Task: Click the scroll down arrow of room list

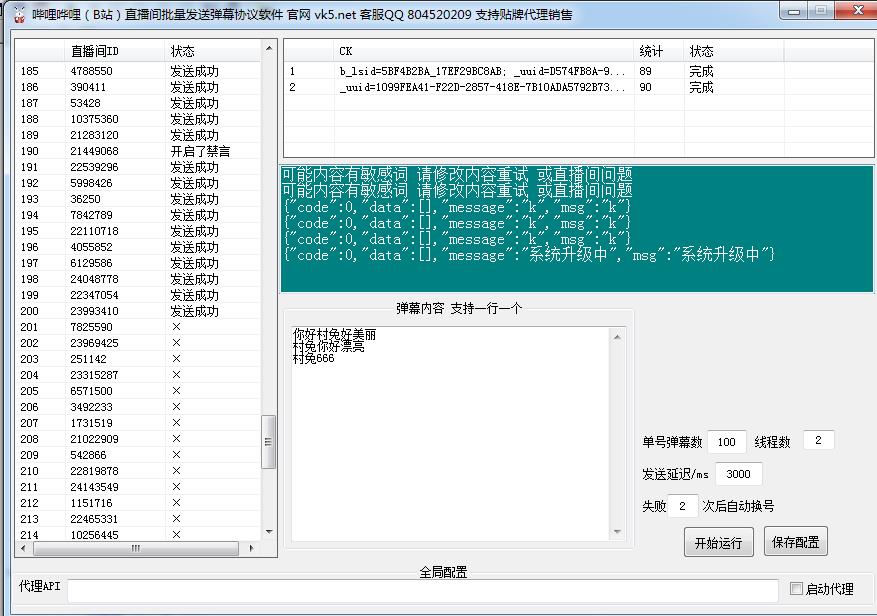Action: point(268,532)
